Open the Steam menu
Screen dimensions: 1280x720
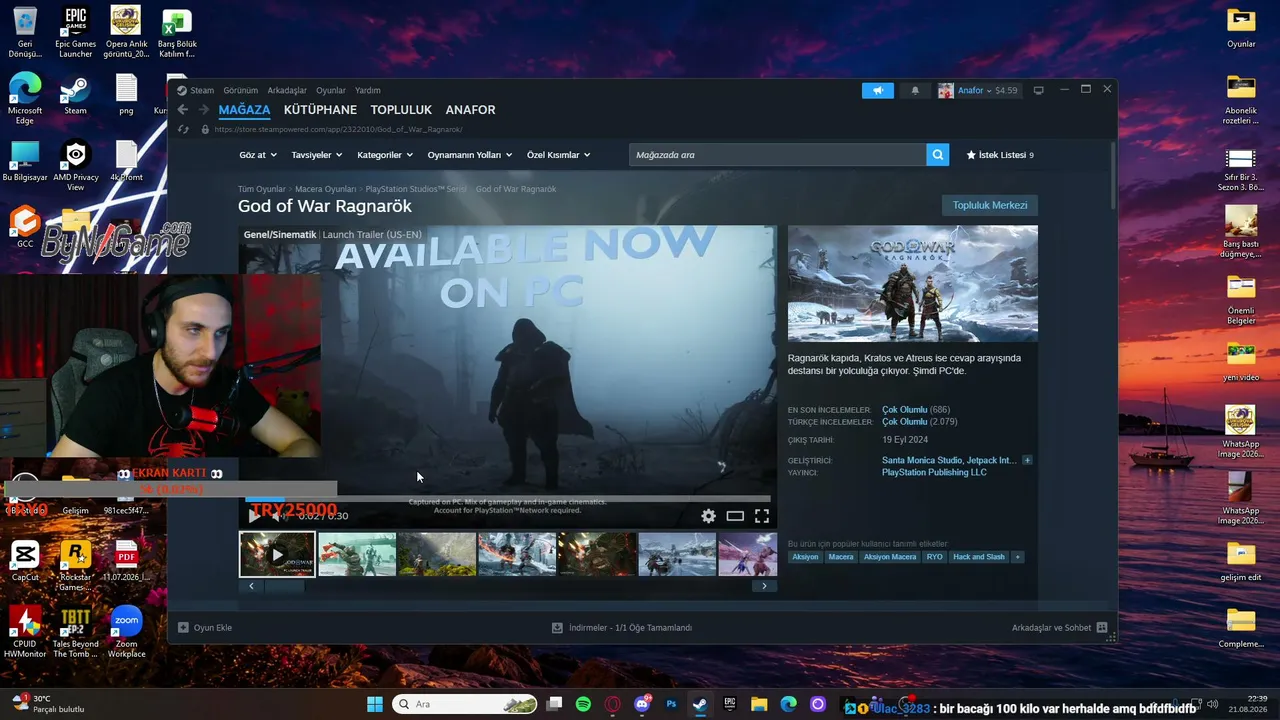click(x=202, y=90)
